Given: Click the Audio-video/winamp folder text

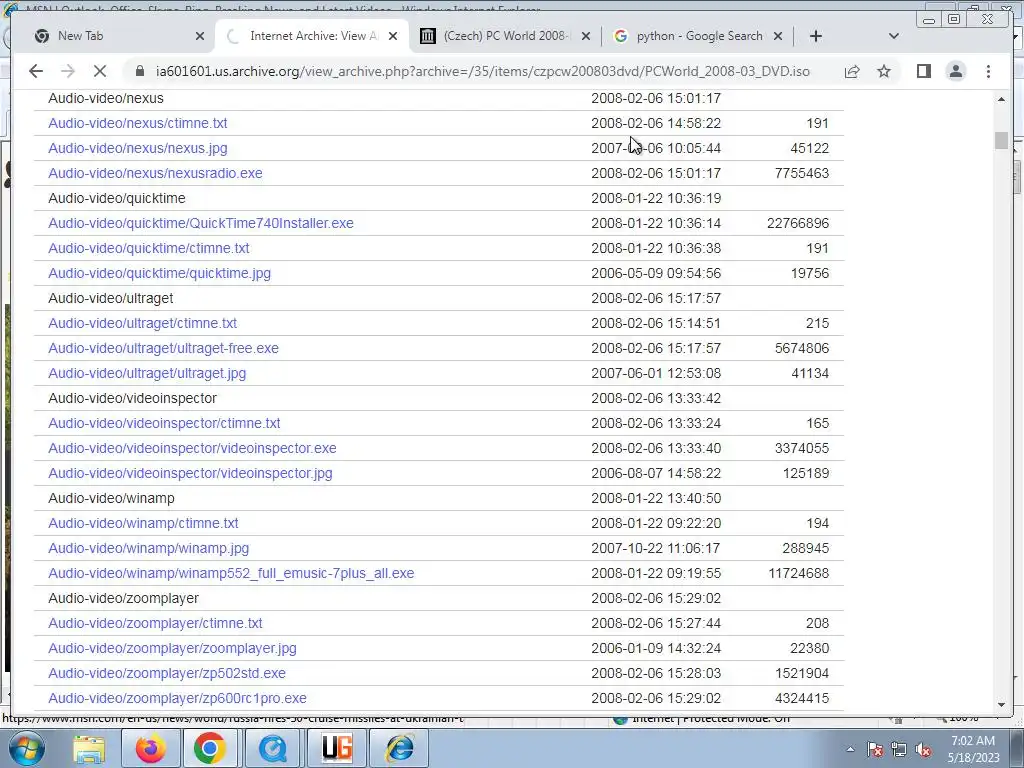Looking at the screenshot, I should pyautogui.click(x=112, y=498).
